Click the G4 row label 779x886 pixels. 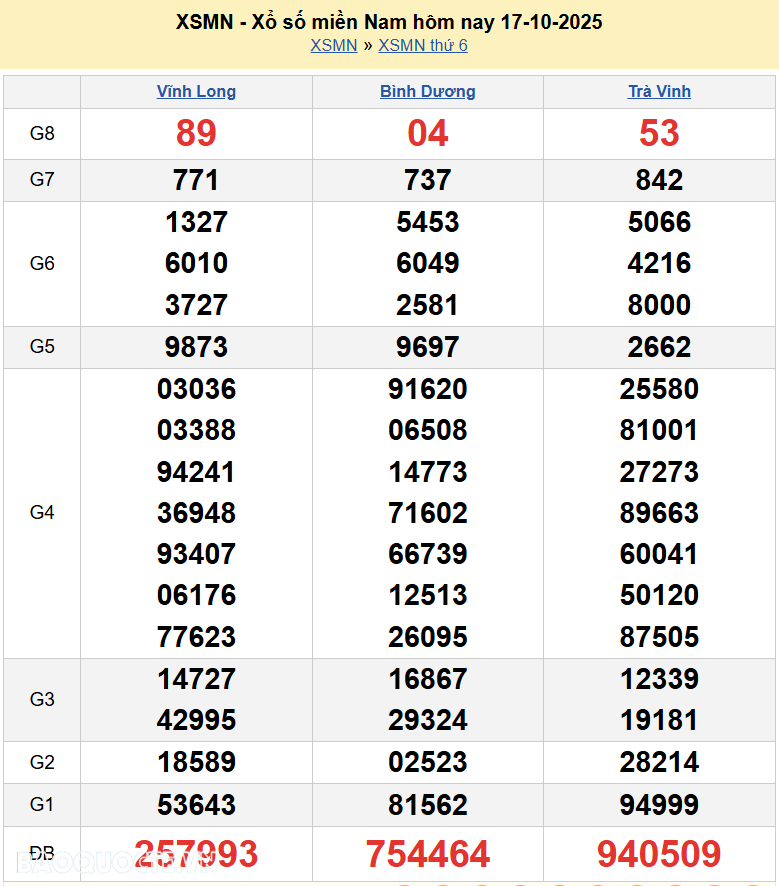42,512
